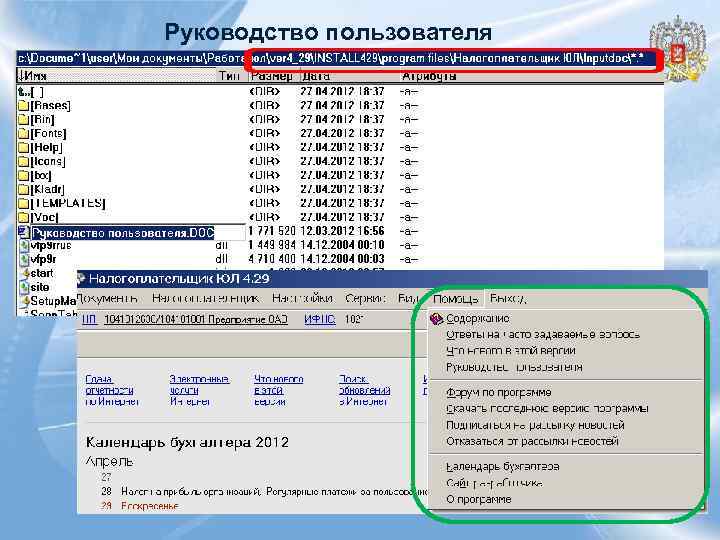The width and height of the screenshot is (720, 540).
Task: Open the Fonts folder icon
Action: pyautogui.click(x=23, y=134)
